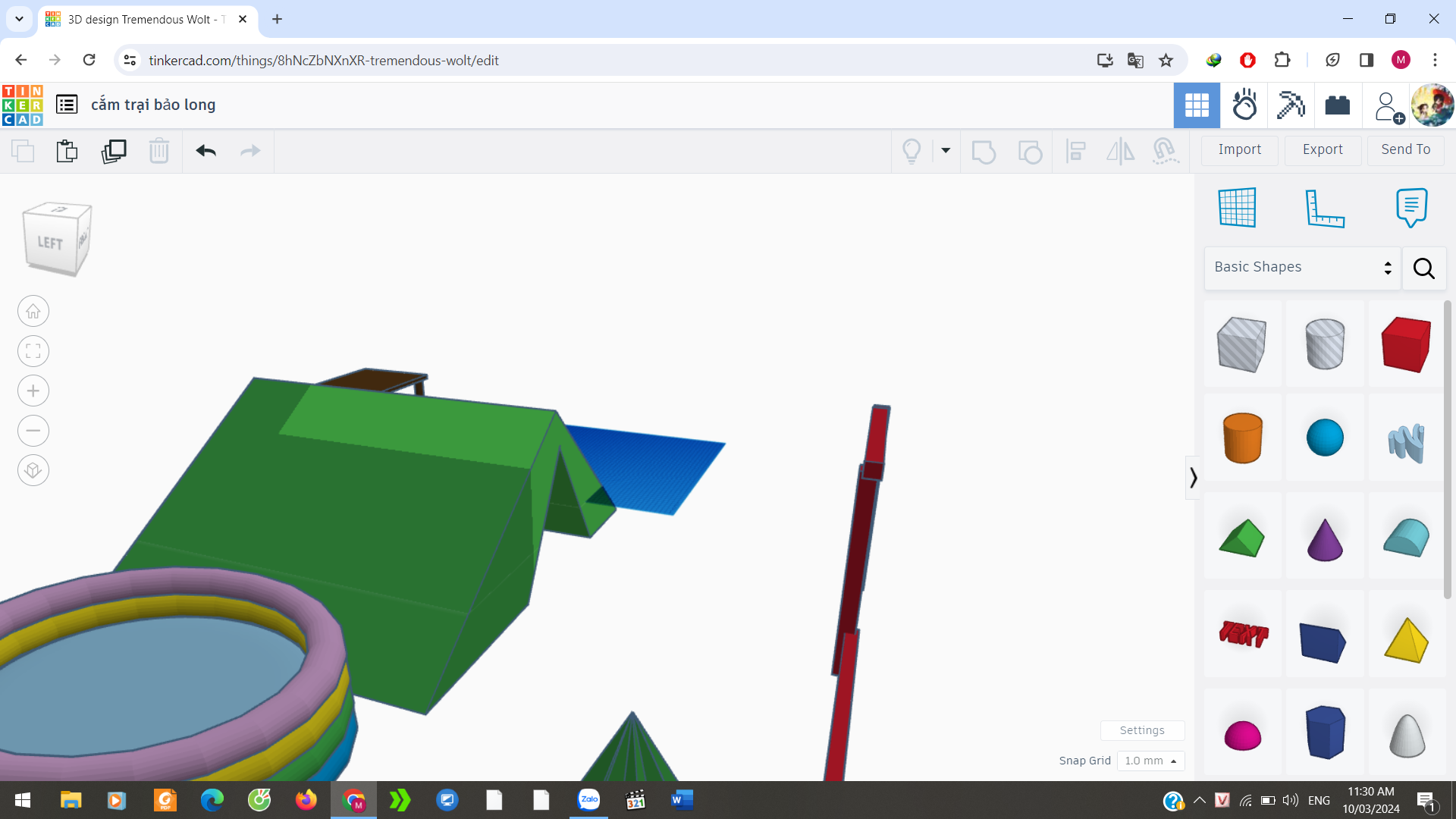
Task: Collapse the shapes panel chevron
Action: click(x=1193, y=477)
